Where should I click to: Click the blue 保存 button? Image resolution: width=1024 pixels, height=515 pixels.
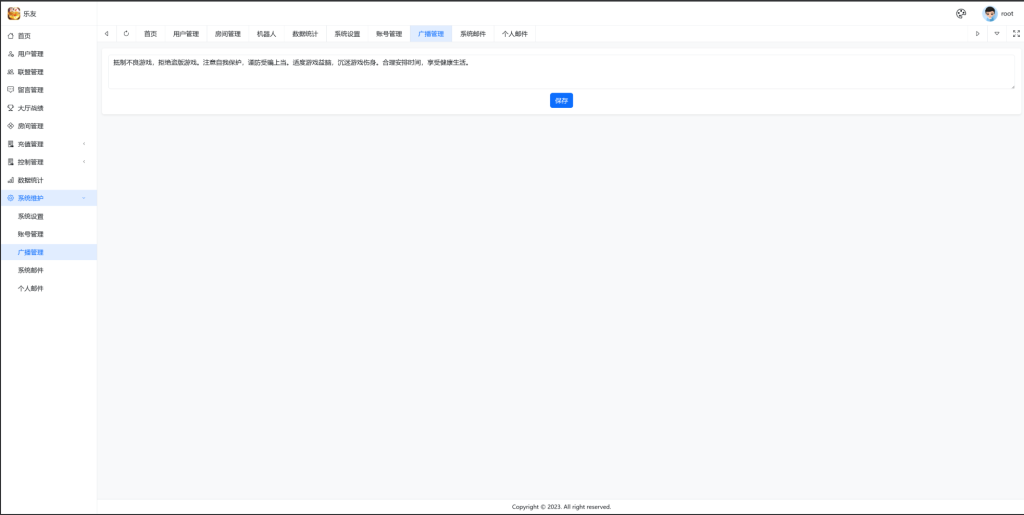tap(561, 101)
